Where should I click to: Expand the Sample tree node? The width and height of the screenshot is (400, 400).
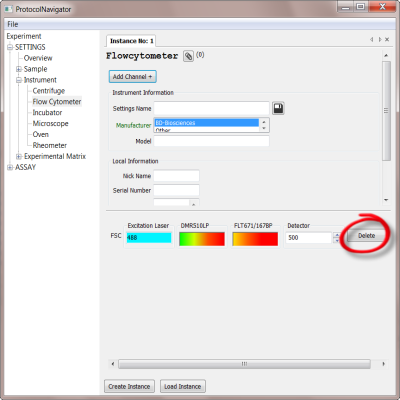pyautogui.click(x=19, y=69)
